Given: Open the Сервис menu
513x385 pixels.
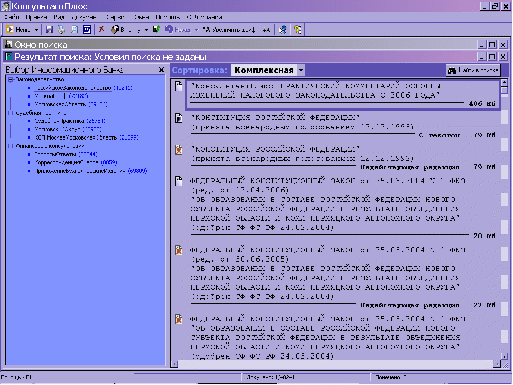Looking at the screenshot, I should point(115,17).
